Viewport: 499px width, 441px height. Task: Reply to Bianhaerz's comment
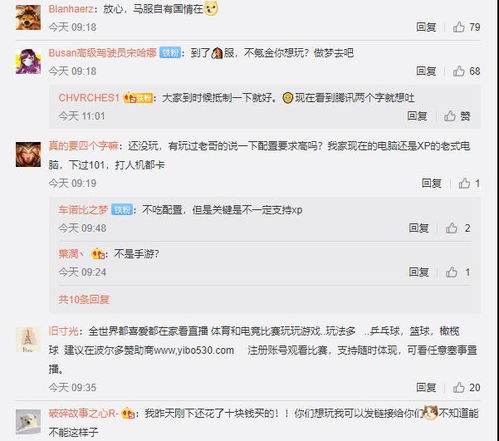[426, 27]
